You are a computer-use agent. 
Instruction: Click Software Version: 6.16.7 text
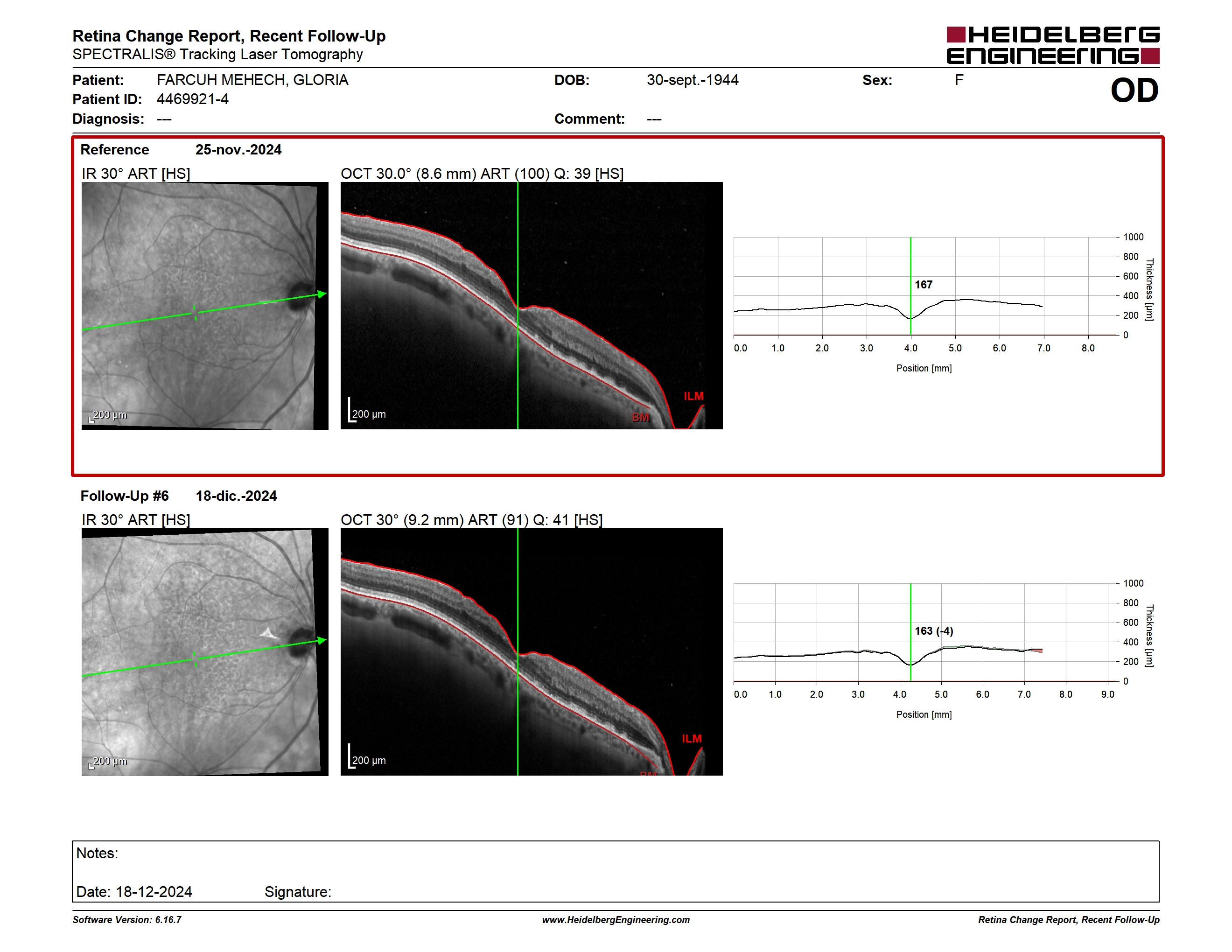pyautogui.click(x=127, y=920)
